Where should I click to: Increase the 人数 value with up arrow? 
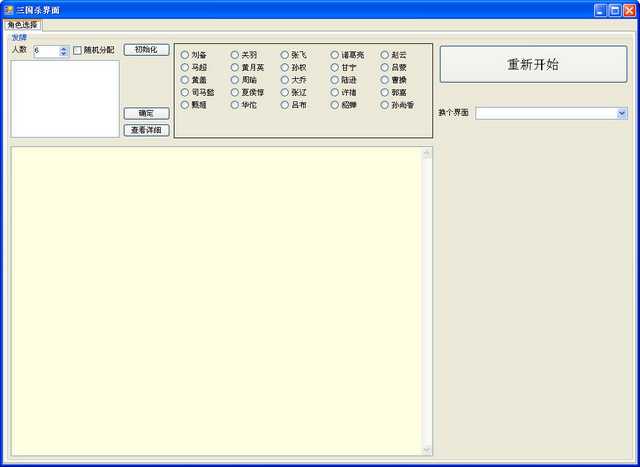pyautogui.click(x=64, y=47)
